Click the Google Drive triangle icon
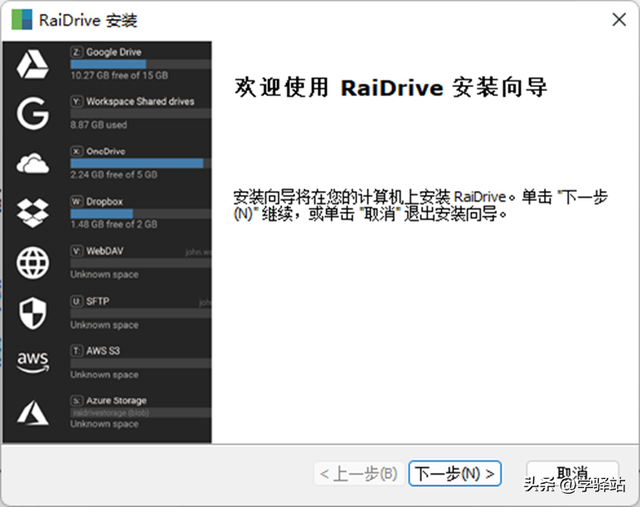640x507 pixels. (33, 64)
